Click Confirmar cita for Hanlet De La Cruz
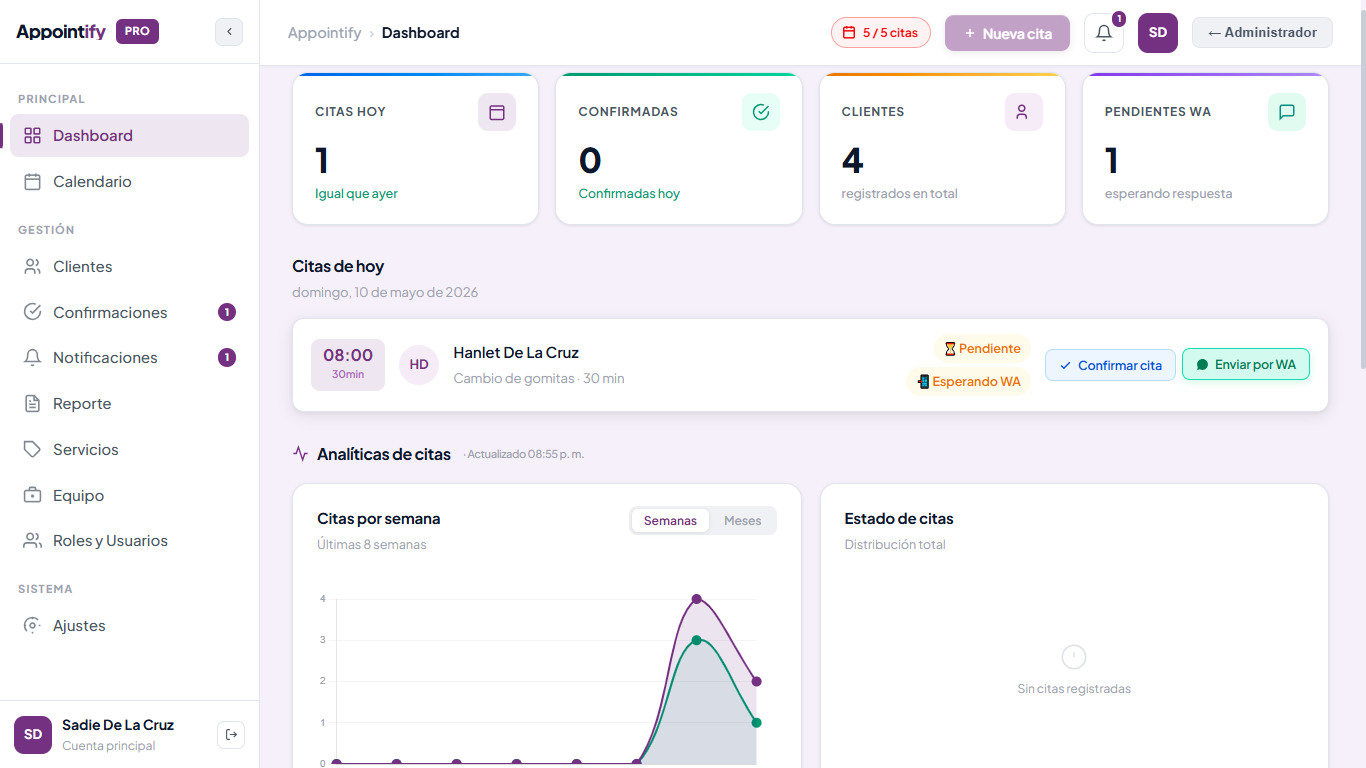 pos(1110,365)
